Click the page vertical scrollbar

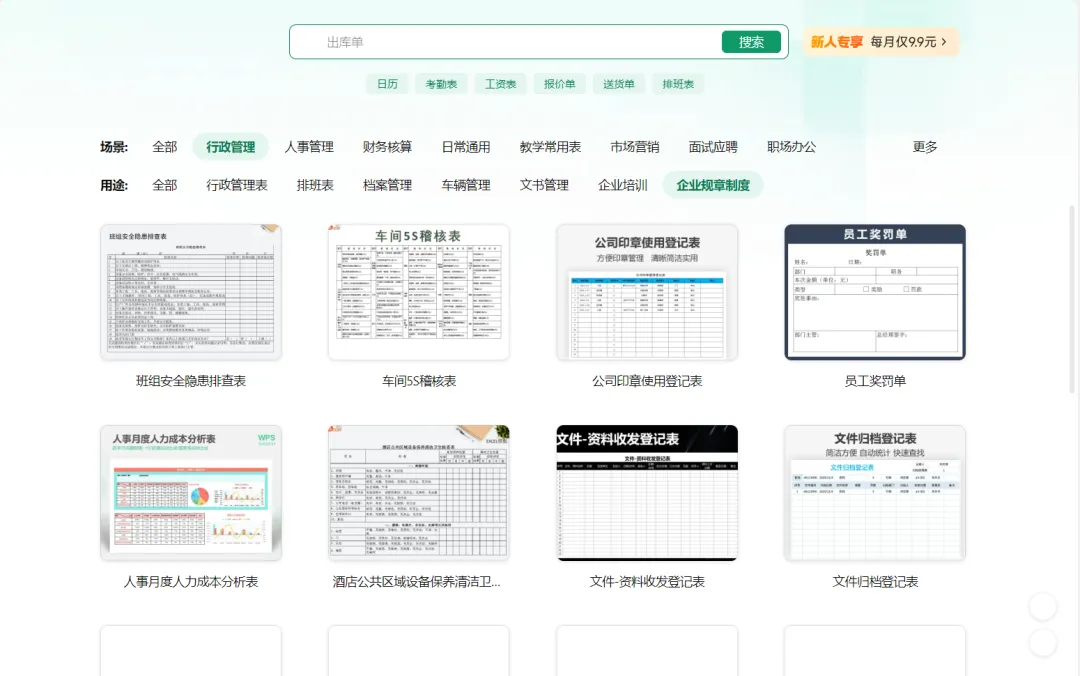[x=1072, y=299]
